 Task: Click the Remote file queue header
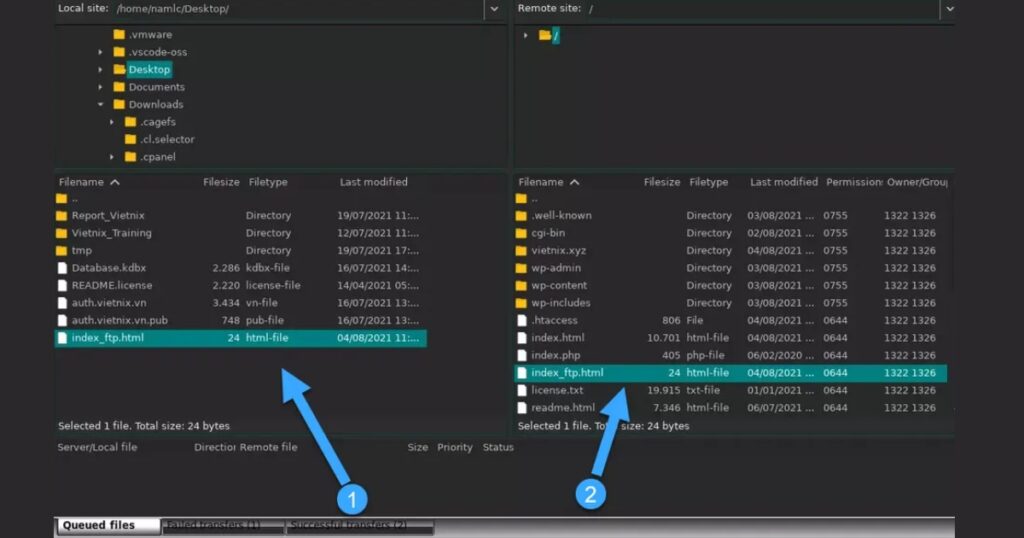(268, 447)
